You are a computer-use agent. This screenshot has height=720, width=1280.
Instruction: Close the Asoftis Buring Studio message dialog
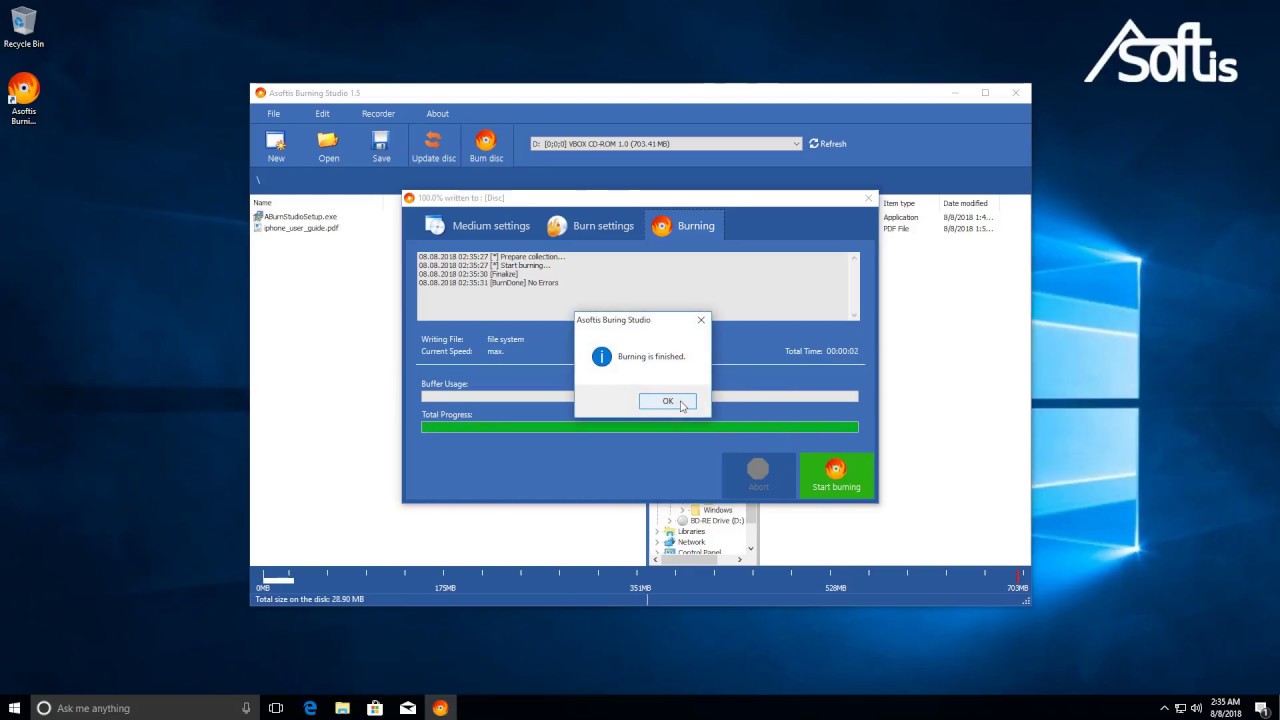click(701, 320)
